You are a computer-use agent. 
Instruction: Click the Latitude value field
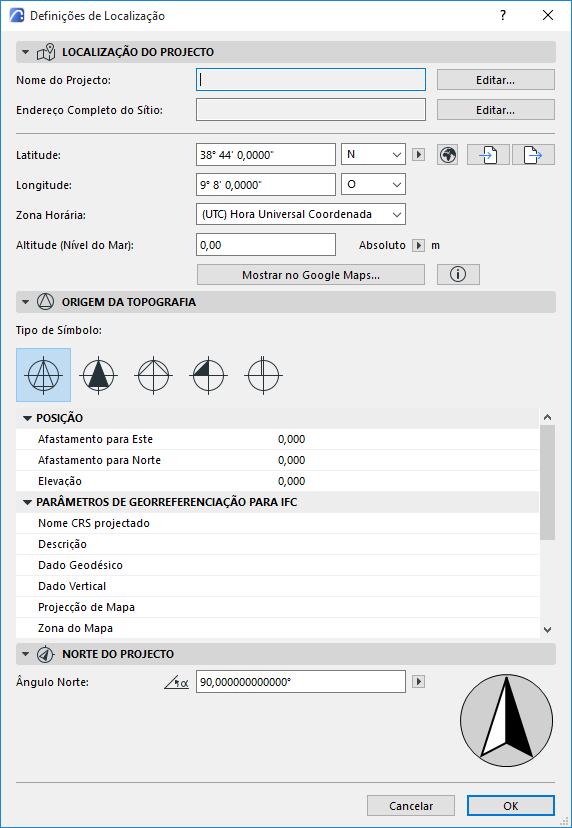(266, 155)
